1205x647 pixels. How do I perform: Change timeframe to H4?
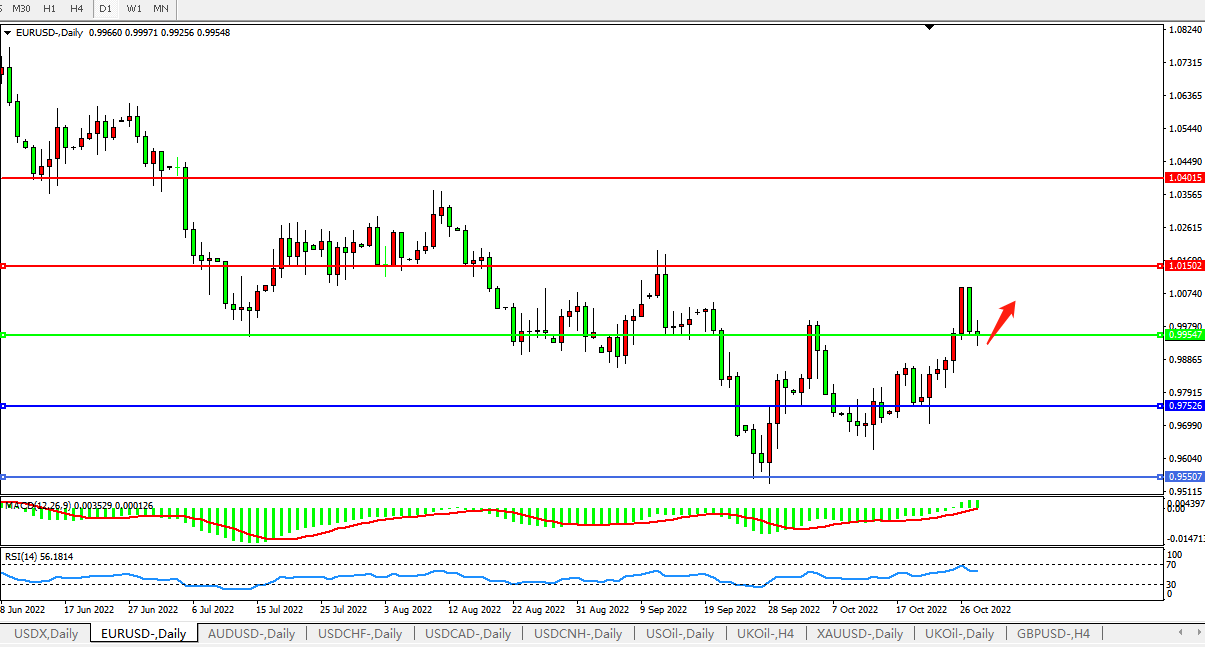point(76,8)
